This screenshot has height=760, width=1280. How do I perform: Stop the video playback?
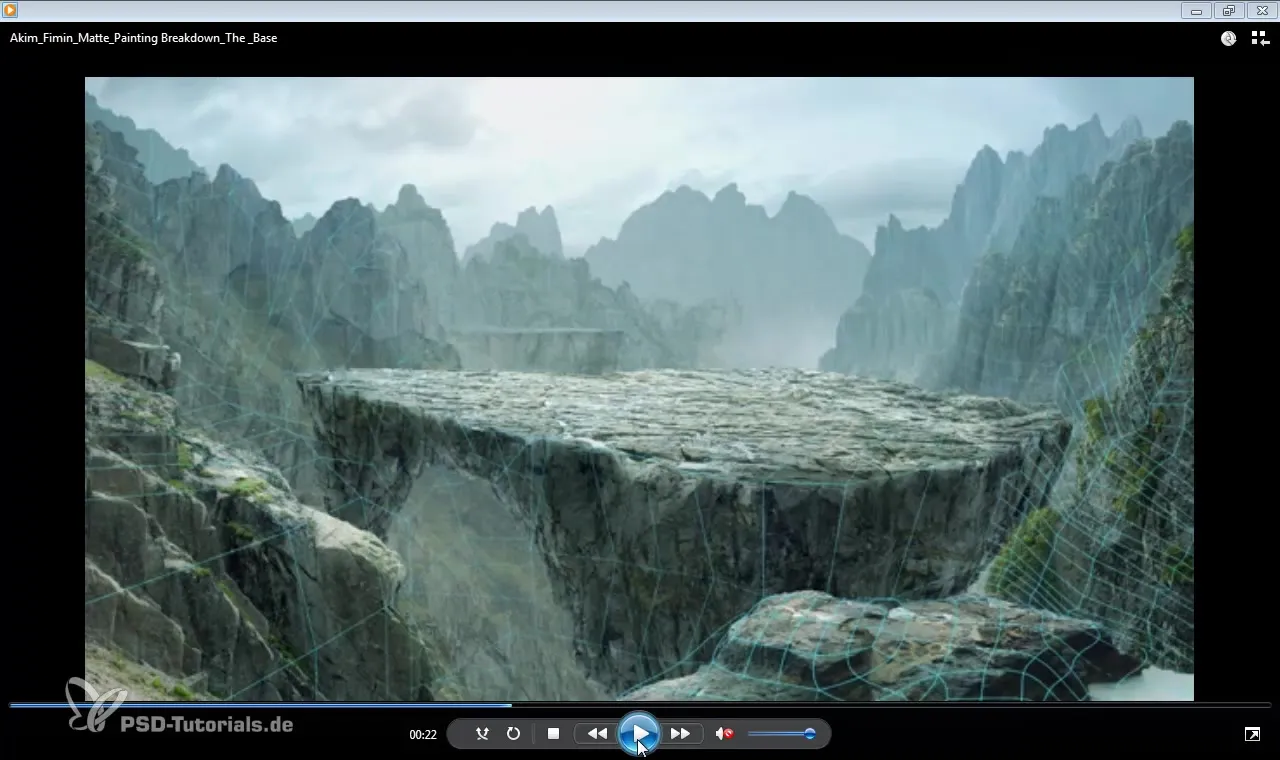(553, 734)
